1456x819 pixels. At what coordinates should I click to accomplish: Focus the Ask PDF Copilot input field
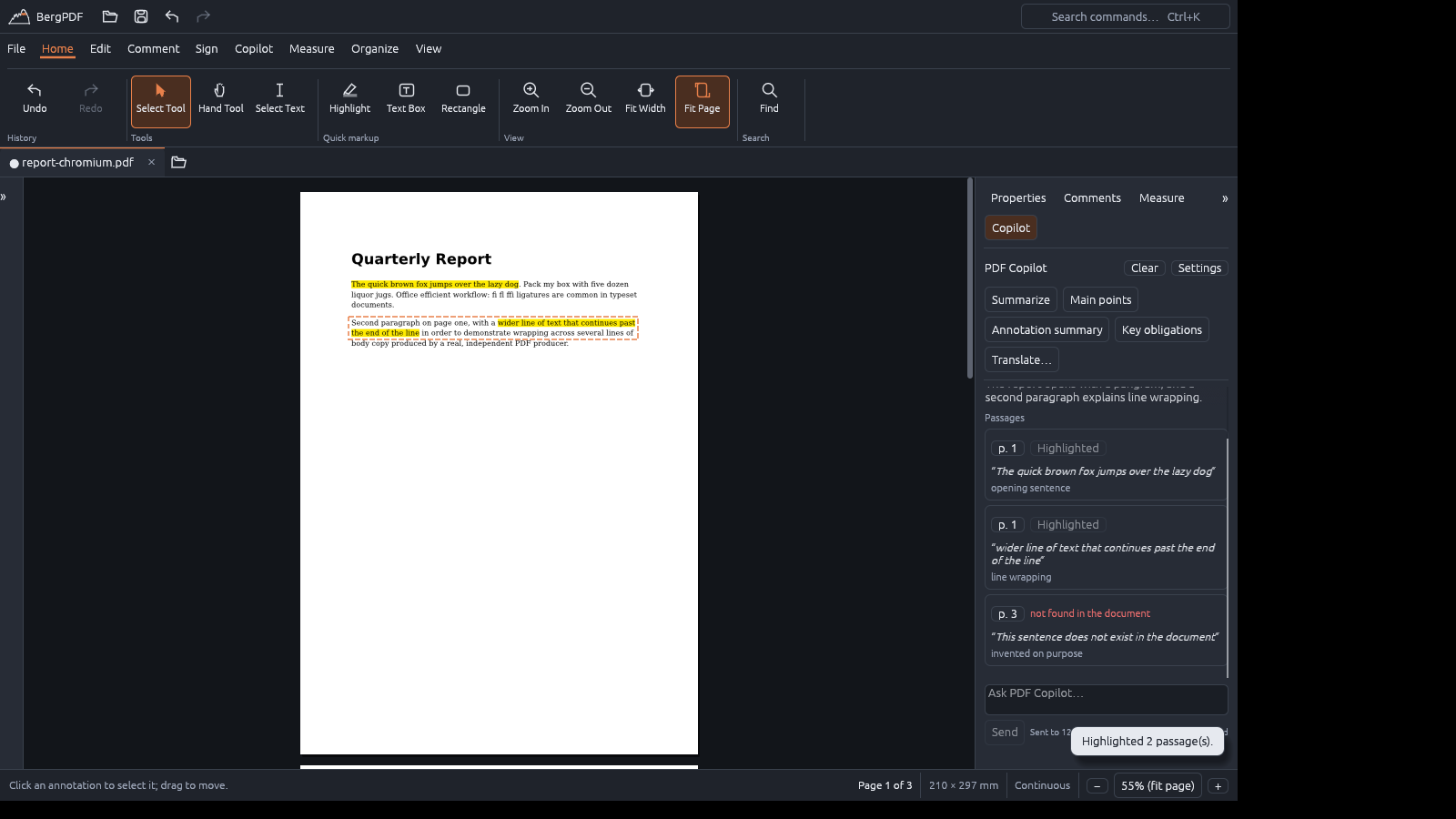tap(1106, 700)
